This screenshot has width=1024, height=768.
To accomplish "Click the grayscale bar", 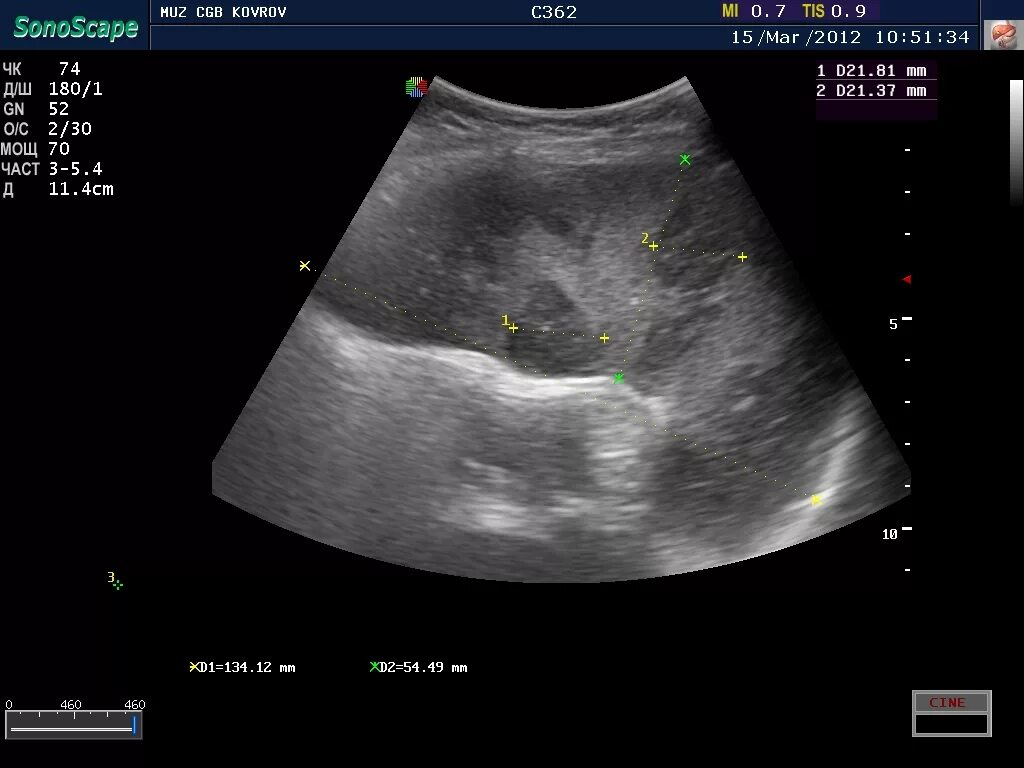I will point(1016,142).
